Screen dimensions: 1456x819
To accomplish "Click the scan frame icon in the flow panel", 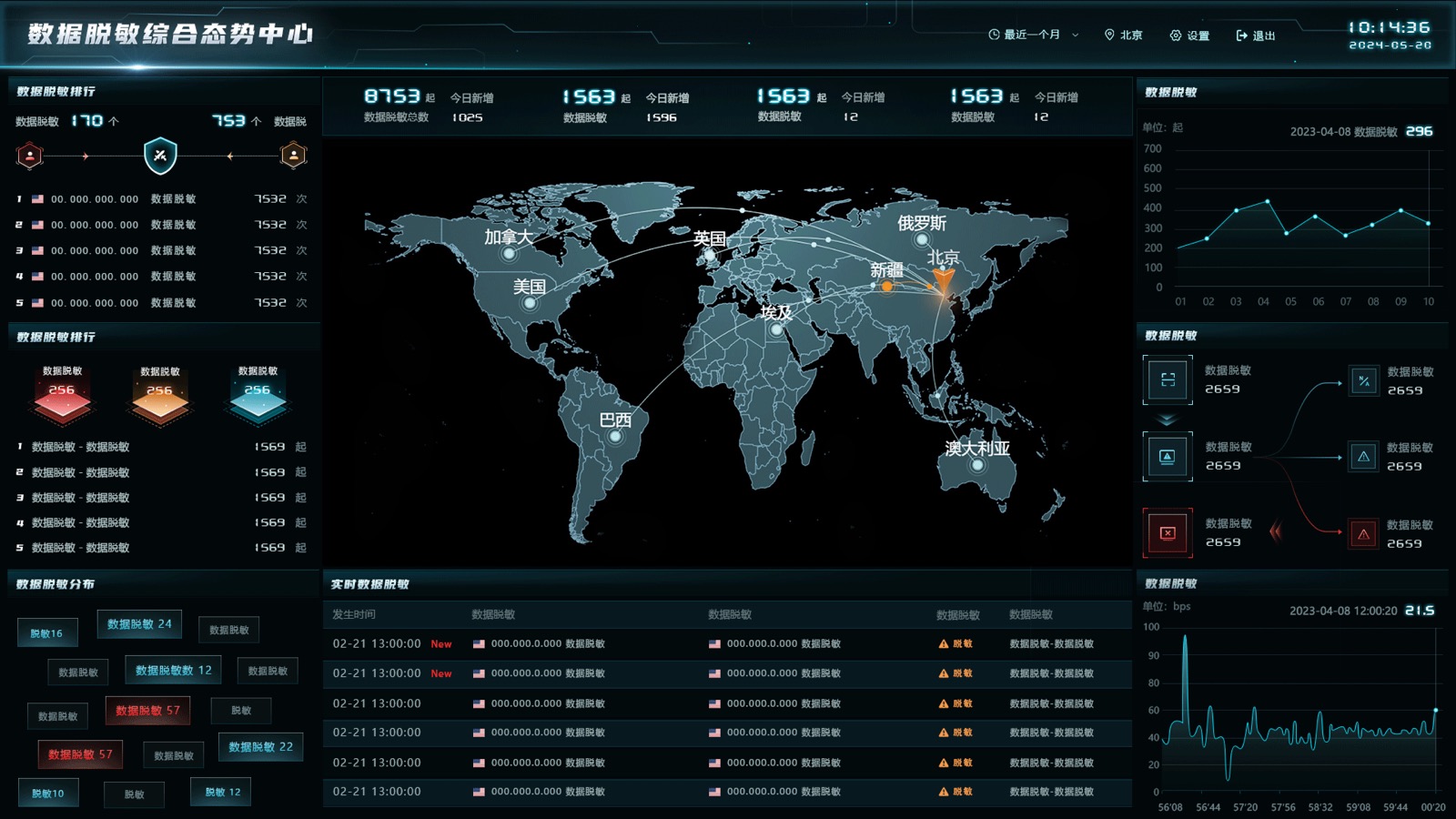I will (1168, 379).
